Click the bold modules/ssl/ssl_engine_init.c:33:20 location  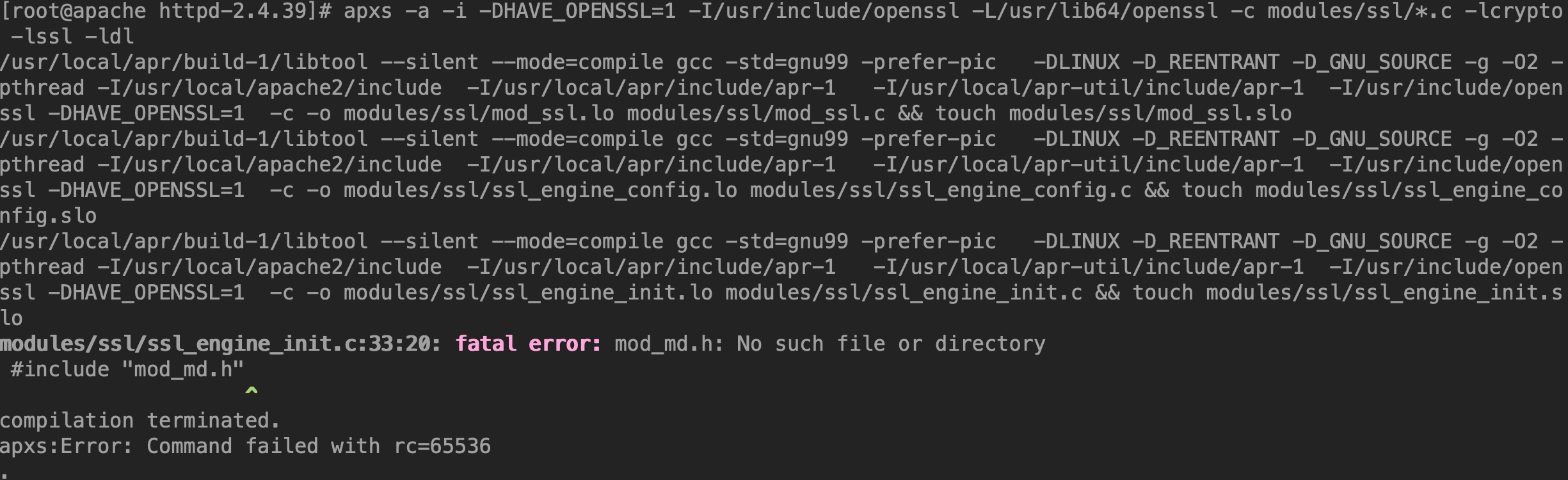pos(221,344)
